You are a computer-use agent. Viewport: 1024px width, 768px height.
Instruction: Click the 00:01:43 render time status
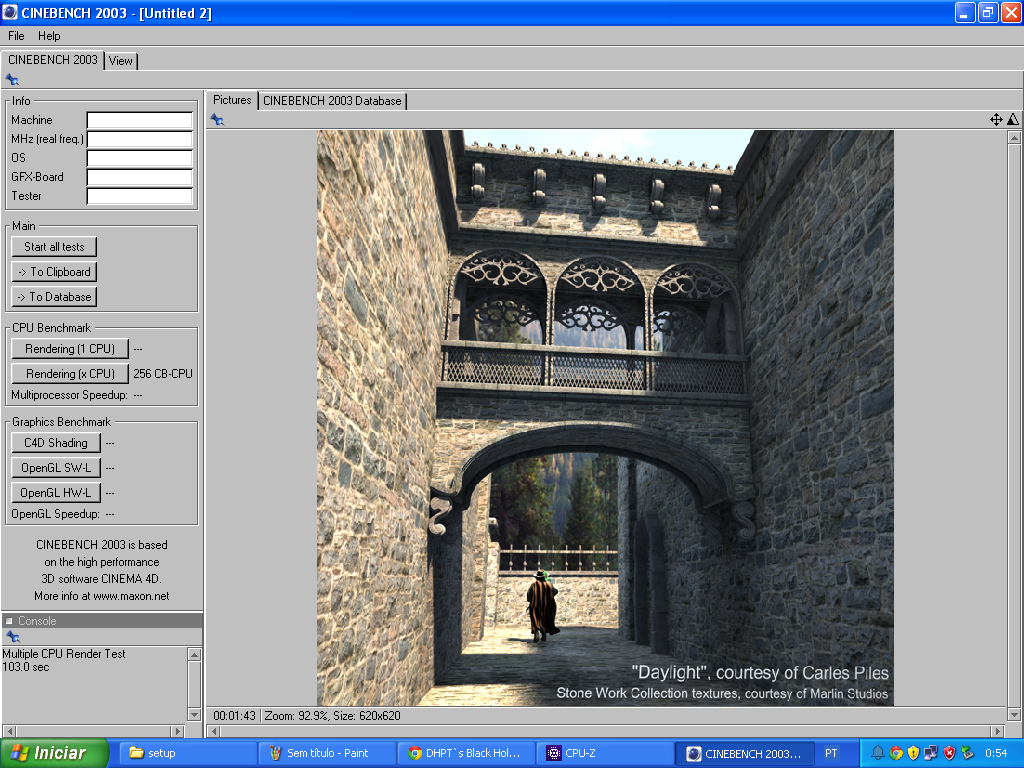pos(234,716)
